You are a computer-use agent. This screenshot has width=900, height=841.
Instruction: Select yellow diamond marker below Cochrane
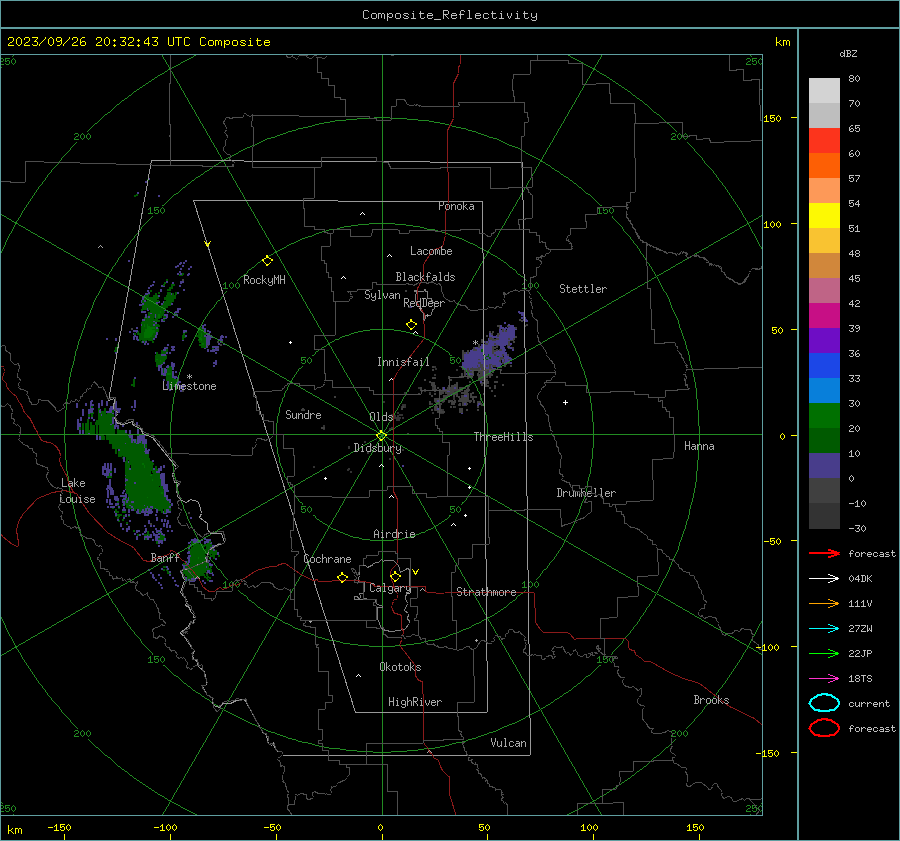343,577
